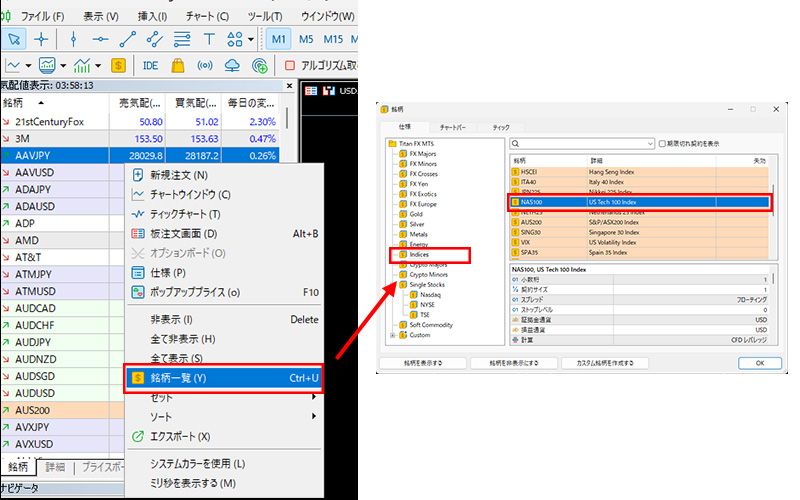The image size is (800, 500).
Task: Open the templates dropdown arrow
Action: (63, 66)
